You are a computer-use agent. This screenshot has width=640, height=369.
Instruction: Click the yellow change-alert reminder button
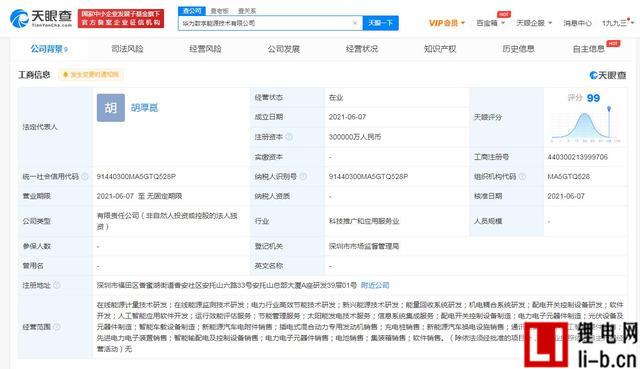[x=91, y=75]
